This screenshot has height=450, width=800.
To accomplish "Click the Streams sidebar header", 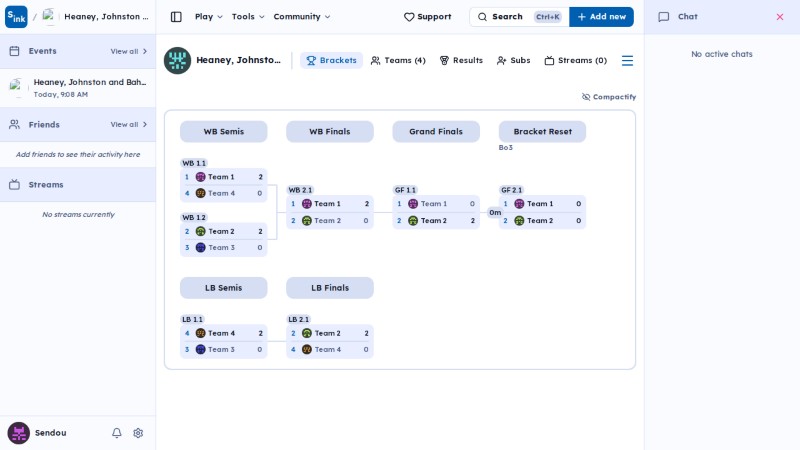I will tap(78, 185).
